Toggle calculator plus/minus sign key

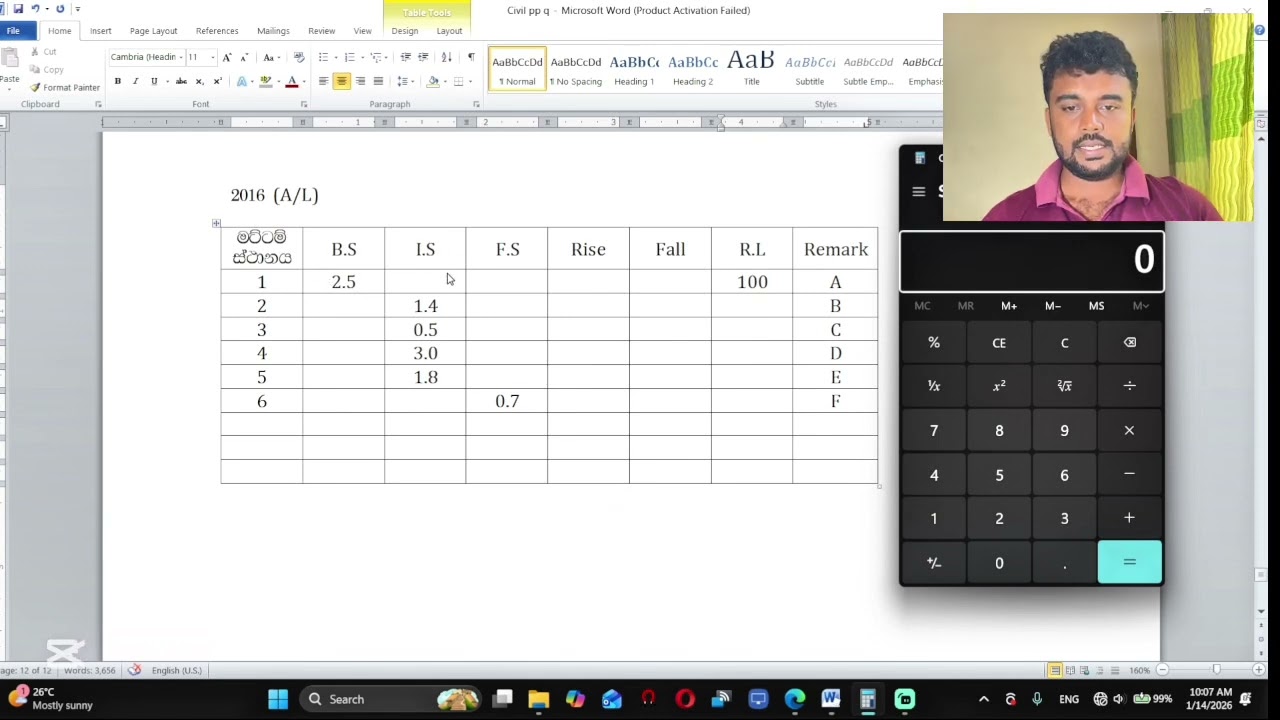[934, 563]
